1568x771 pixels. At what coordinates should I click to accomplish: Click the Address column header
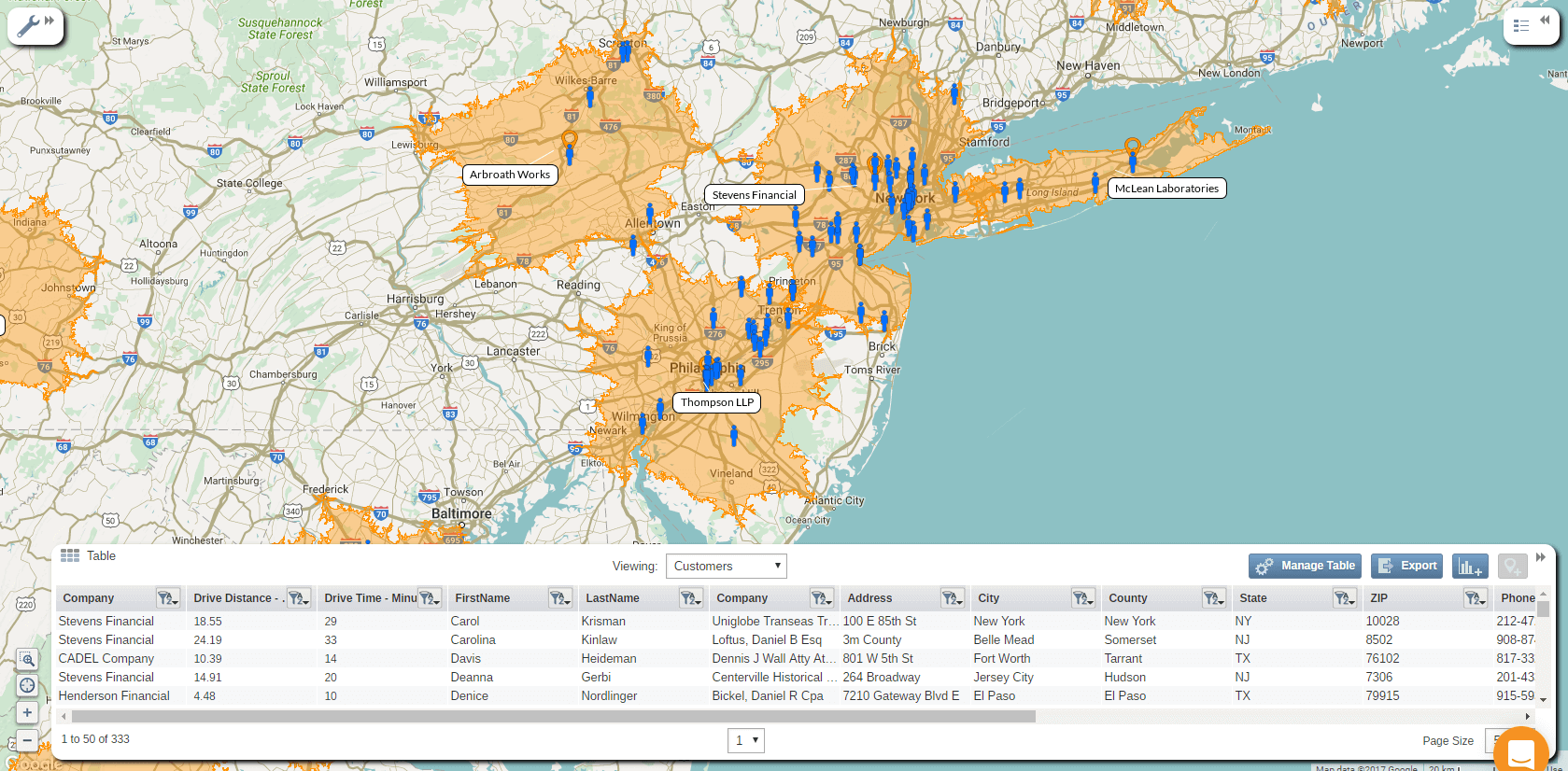coord(869,598)
